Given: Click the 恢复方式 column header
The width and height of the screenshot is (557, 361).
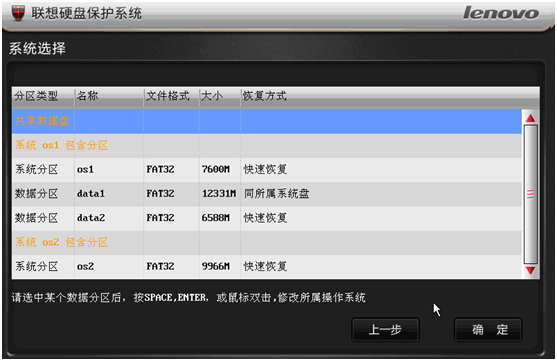Looking at the screenshot, I should click(x=390, y=96).
